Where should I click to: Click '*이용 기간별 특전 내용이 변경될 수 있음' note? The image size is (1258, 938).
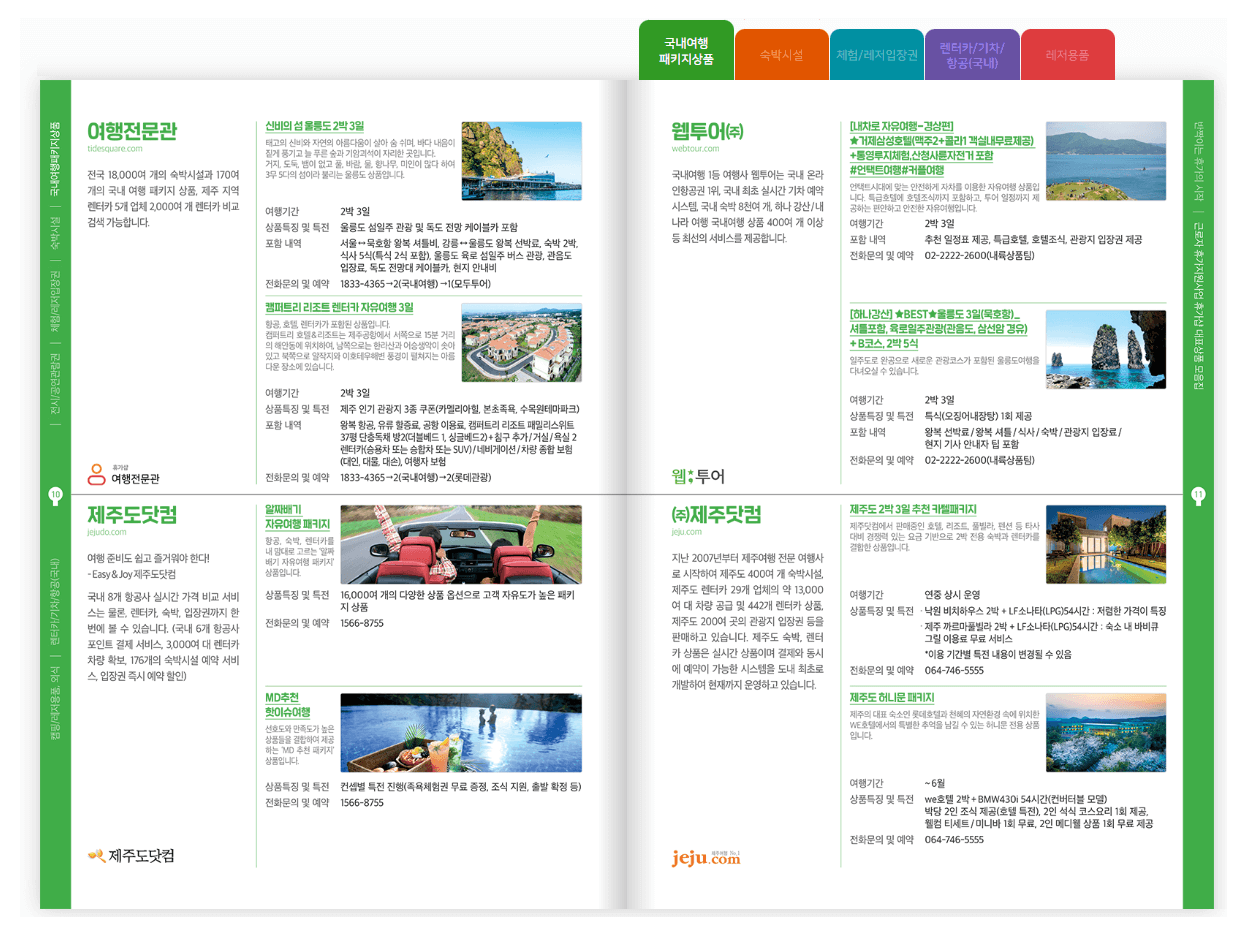998,654
